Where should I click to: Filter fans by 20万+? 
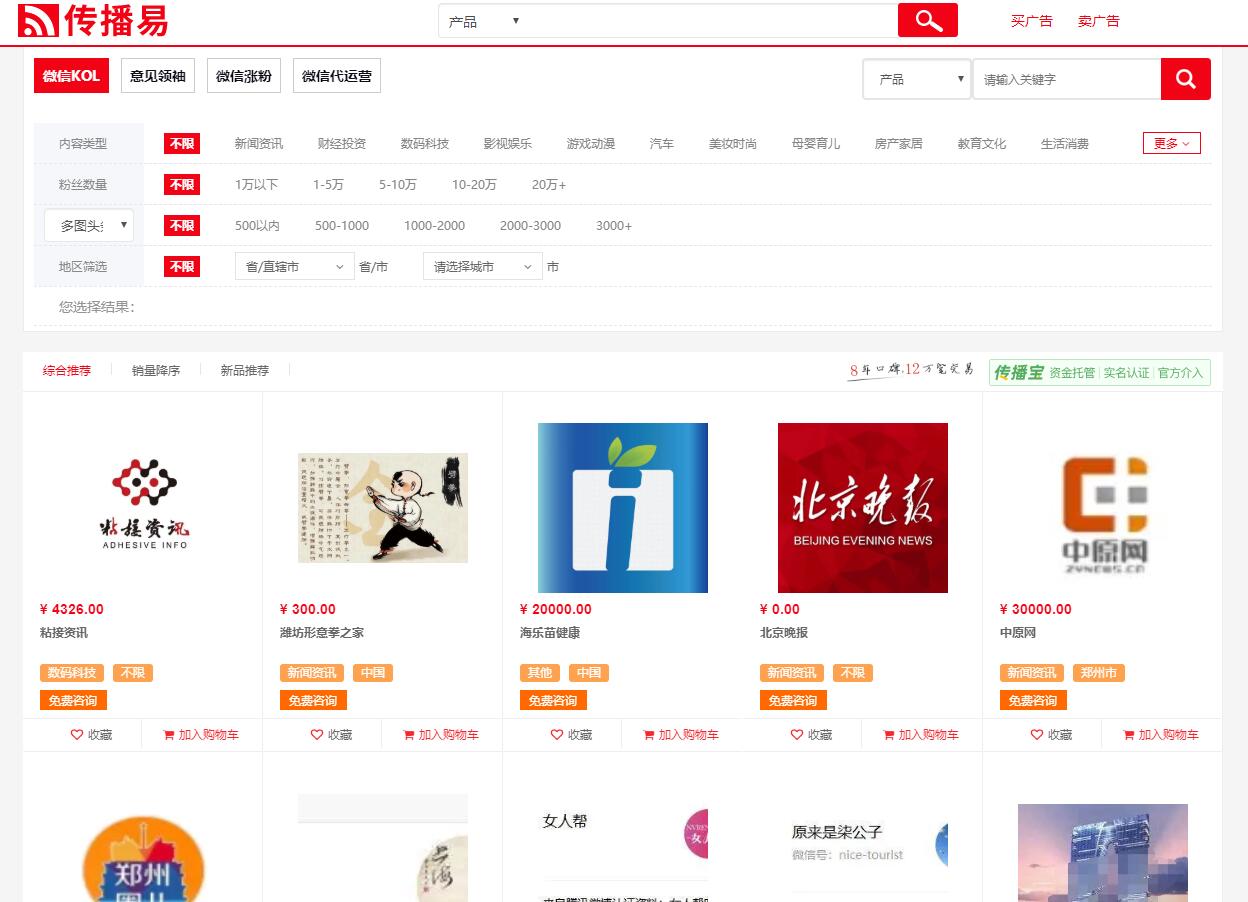[x=549, y=185]
